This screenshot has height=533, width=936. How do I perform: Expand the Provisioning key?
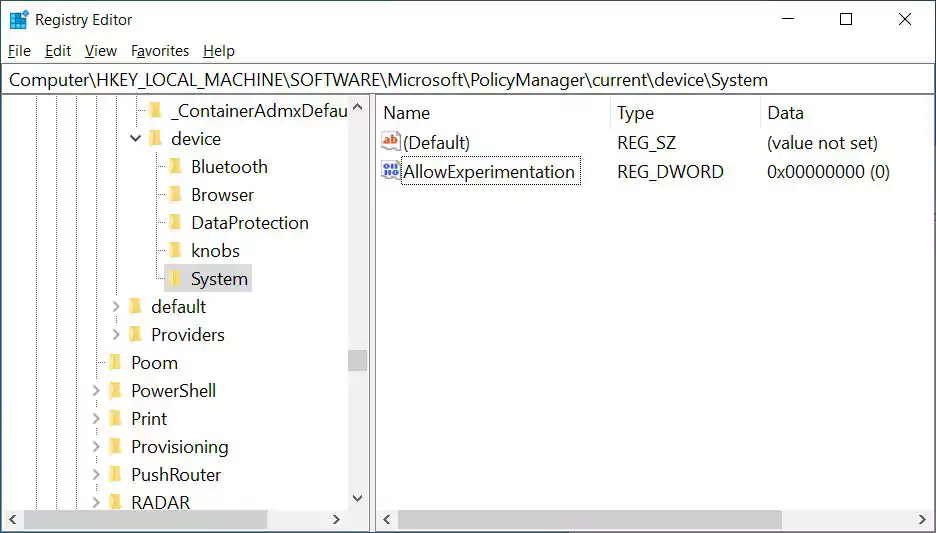pos(96,447)
